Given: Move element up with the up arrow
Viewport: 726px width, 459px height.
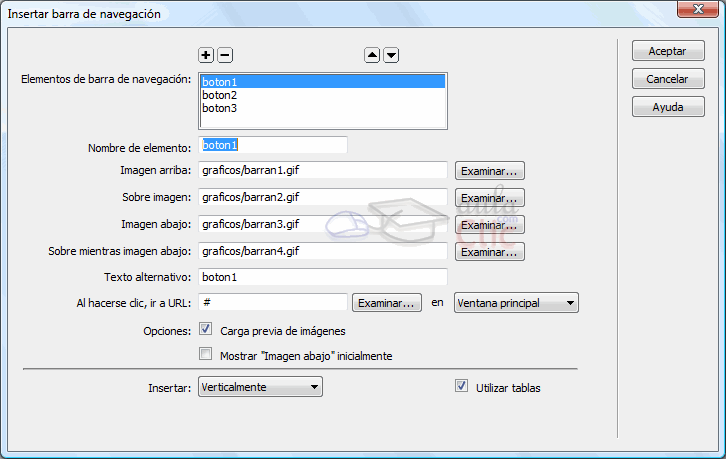Looking at the screenshot, I should click(x=372, y=56).
